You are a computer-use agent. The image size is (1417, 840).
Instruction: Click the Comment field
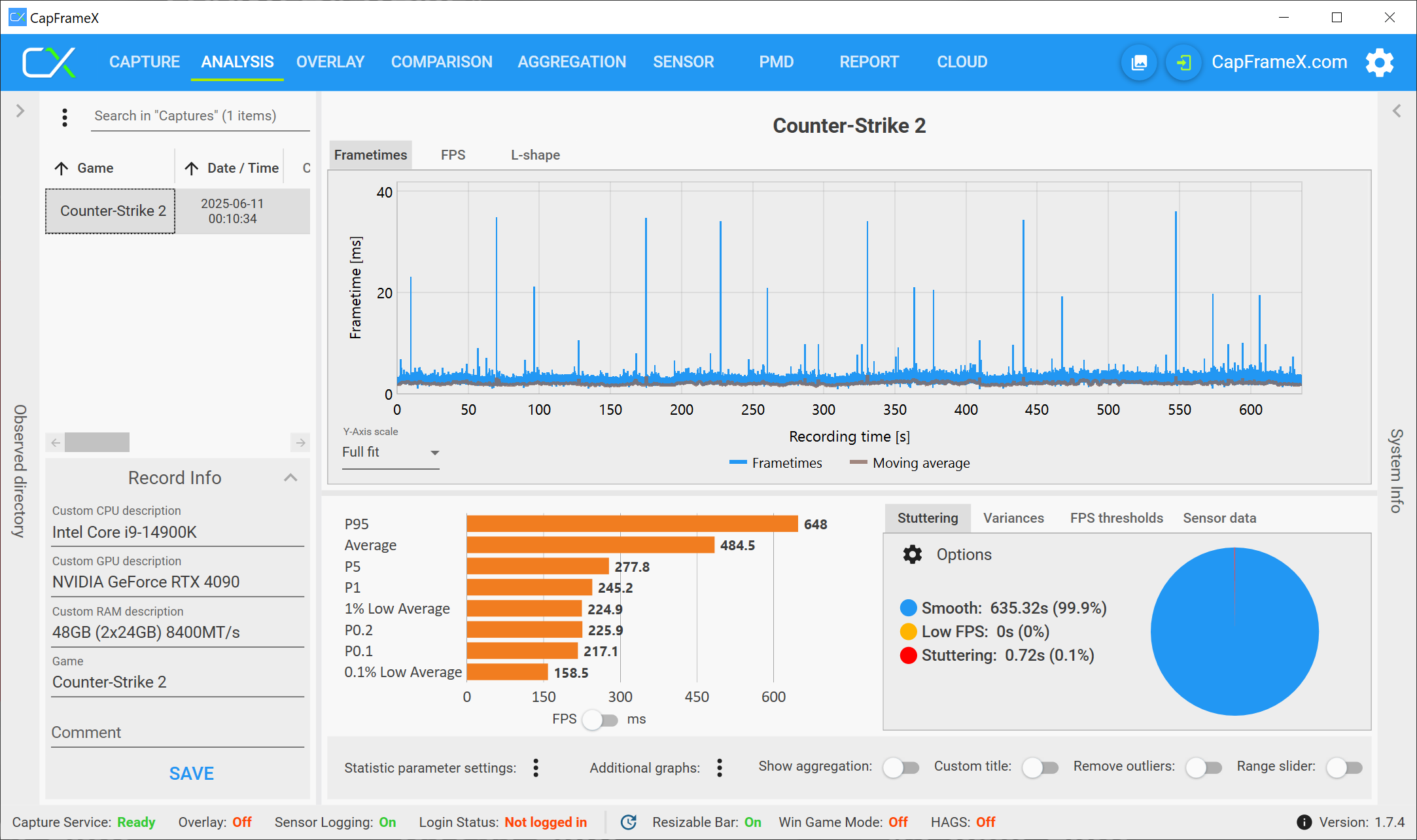178,733
